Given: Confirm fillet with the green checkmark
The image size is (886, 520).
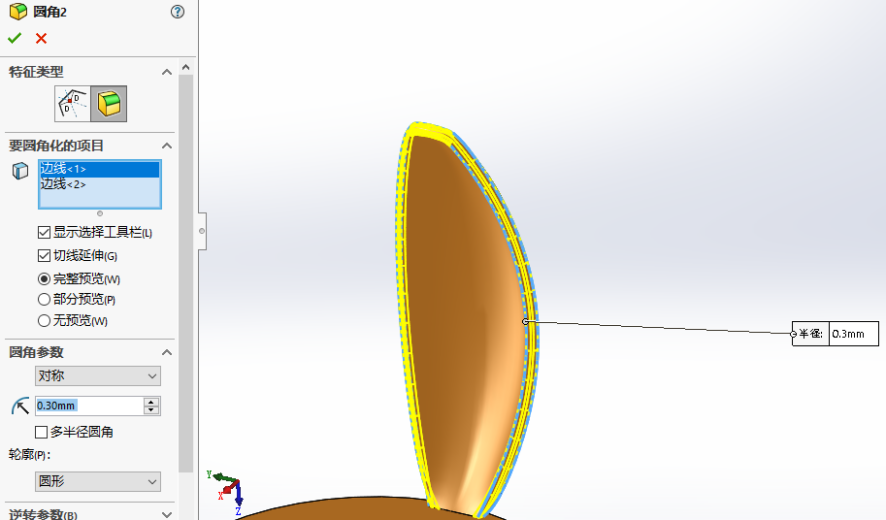Looking at the screenshot, I should coord(14,38).
